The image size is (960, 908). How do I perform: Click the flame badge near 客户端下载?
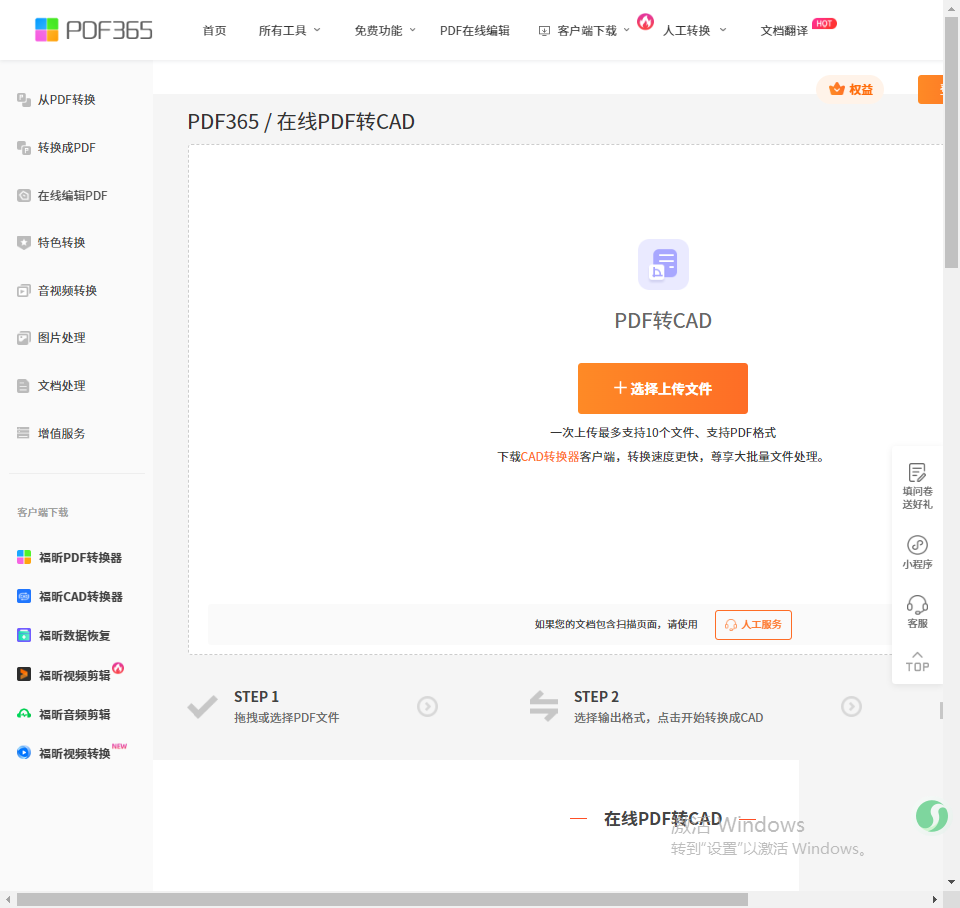coord(645,22)
